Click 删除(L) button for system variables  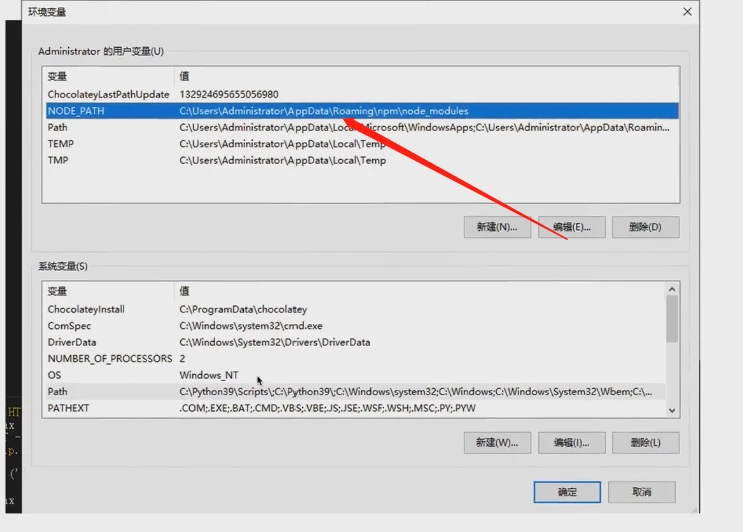[645, 442]
